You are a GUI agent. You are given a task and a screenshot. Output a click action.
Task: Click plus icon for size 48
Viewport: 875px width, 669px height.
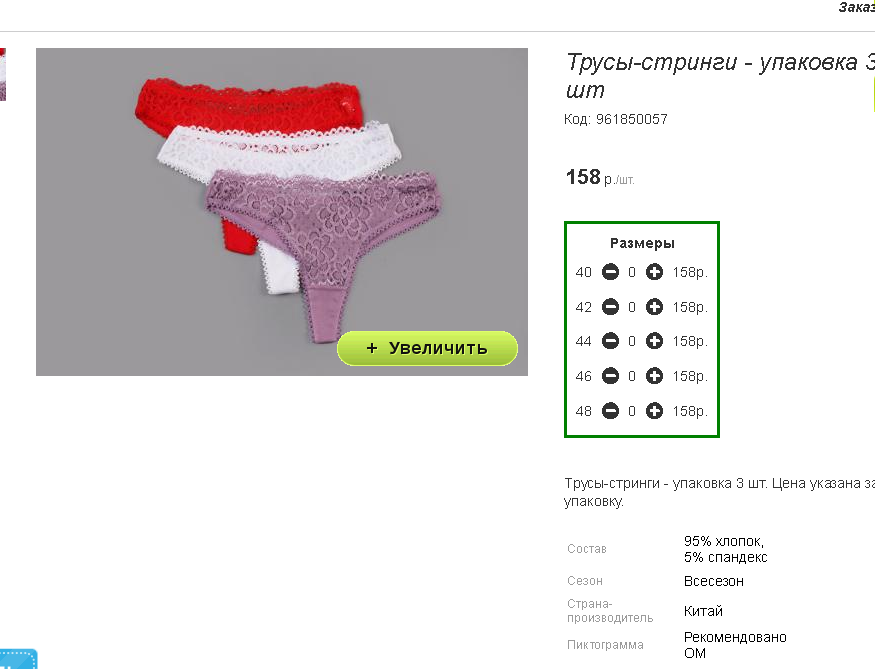pyautogui.click(x=654, y=411)
